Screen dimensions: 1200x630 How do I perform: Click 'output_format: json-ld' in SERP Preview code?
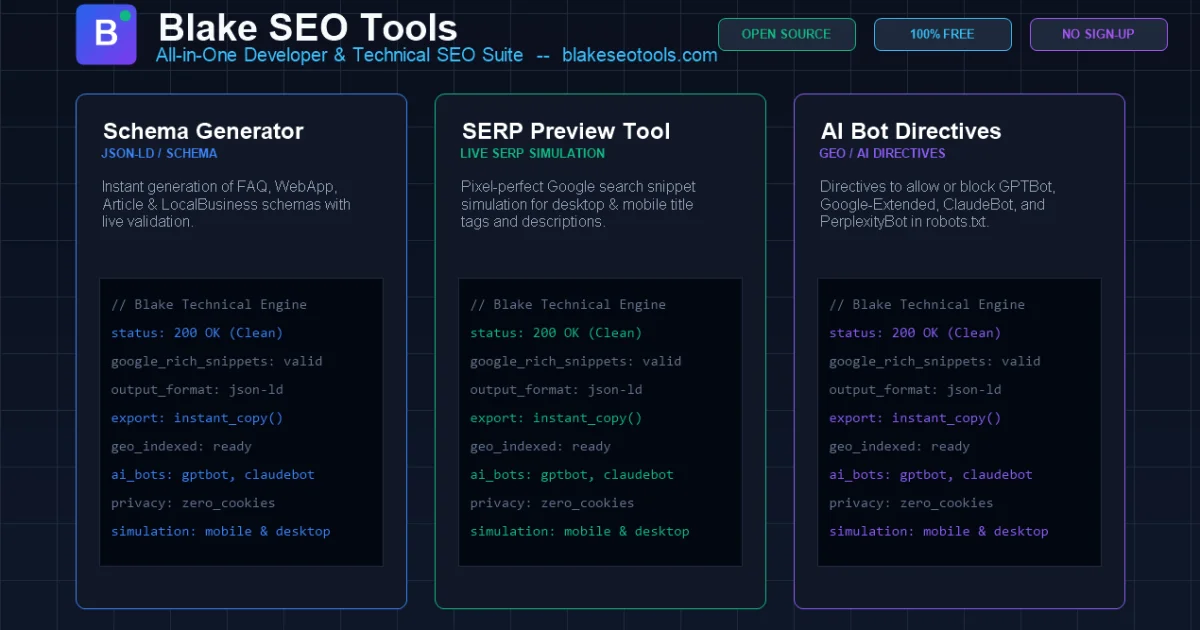click(556, 390)
